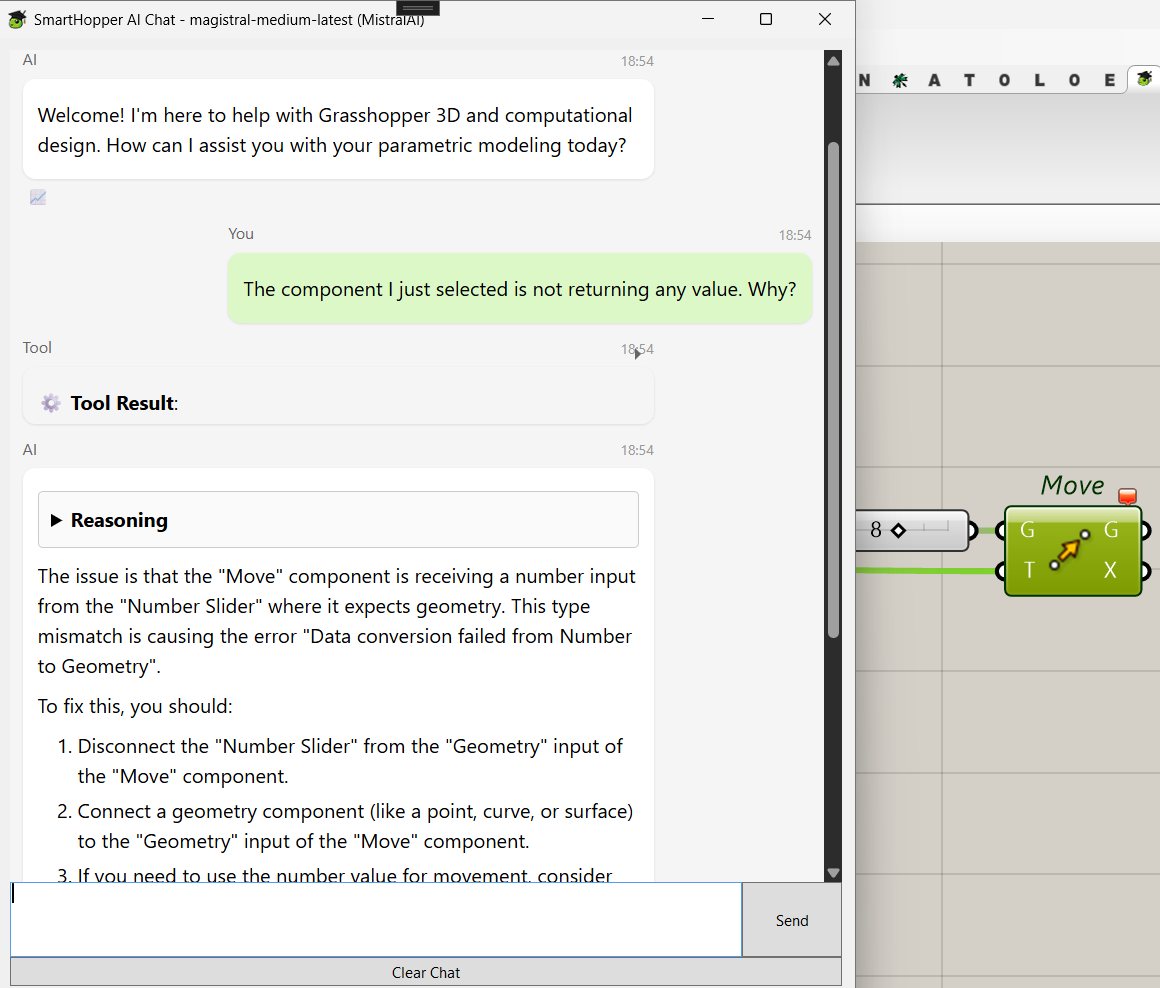Click the chat scrollbar down arrow
Image resolution: width=1160 pixels, height=988 pixels.
click(x=833, y=873)
